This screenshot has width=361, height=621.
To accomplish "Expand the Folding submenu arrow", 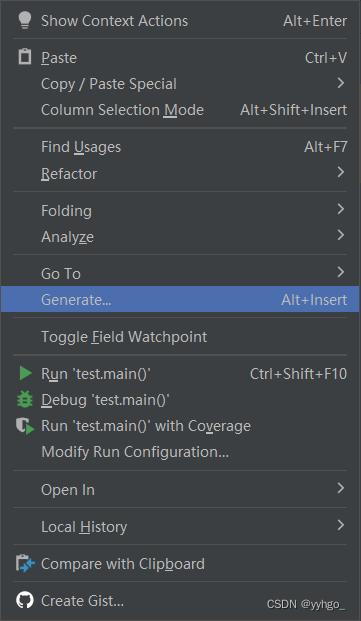I will [341, 209].
